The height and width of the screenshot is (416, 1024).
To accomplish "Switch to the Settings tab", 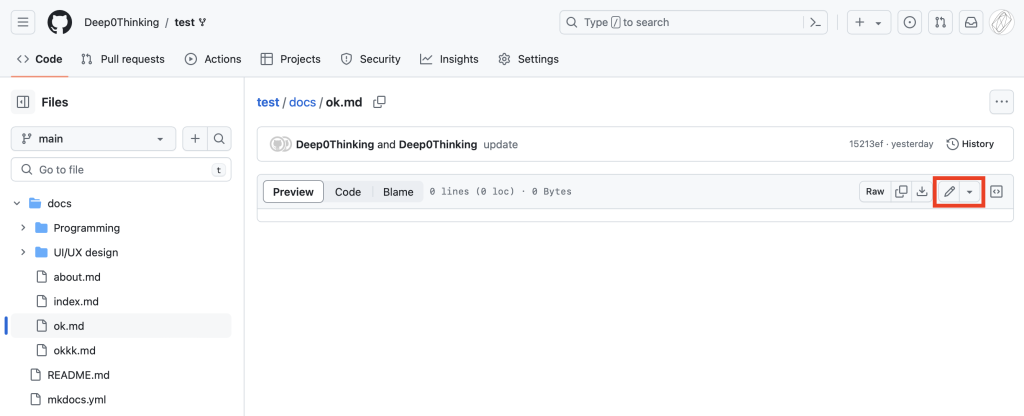I will tap(528, 59).
